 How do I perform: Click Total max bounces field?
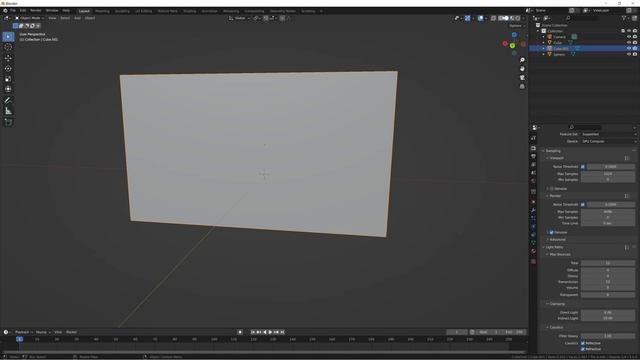point(608,263)
